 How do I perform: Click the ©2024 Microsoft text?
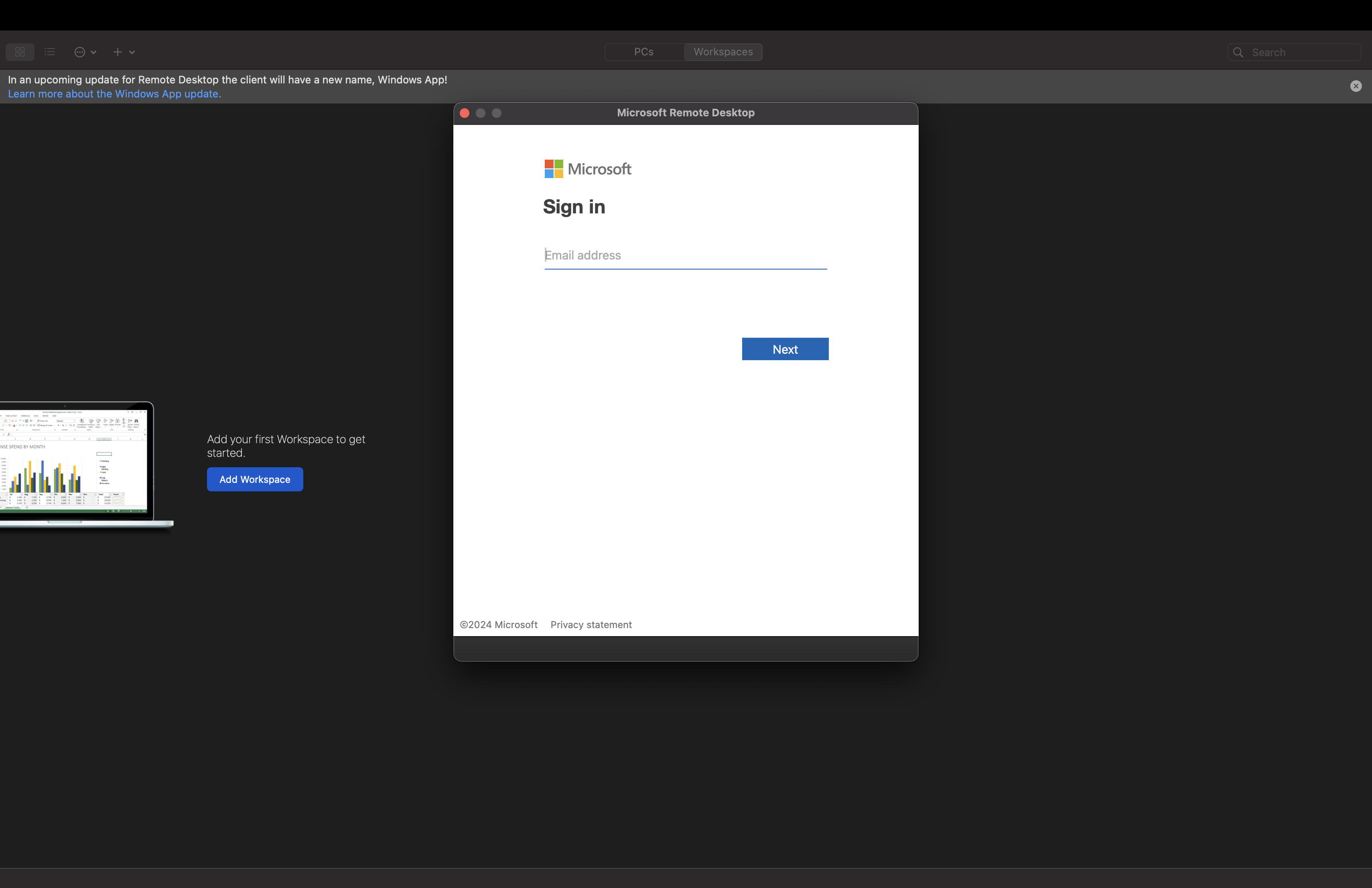tap(499, 624)
